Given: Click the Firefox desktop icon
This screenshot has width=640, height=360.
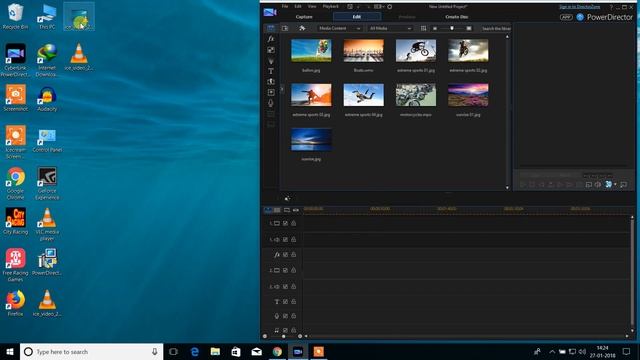Looking at the screenshot, I should [16, 303].
